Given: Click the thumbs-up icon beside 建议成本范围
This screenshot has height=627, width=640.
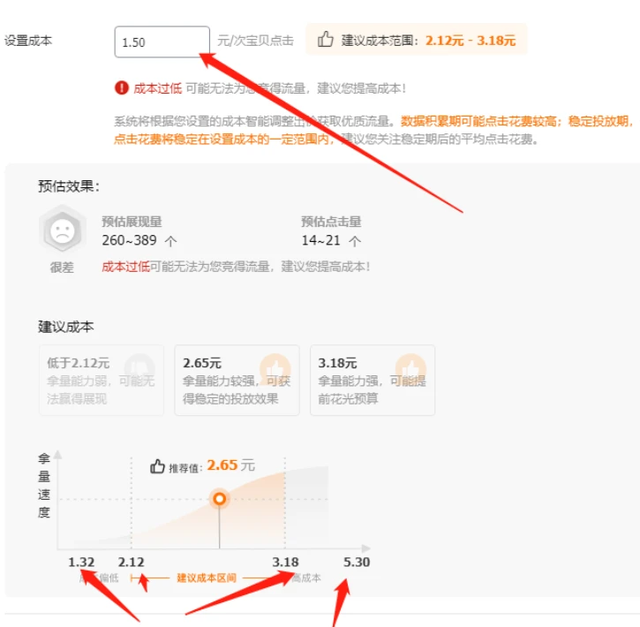Looking at the screenshot, I should pos(325,40).
